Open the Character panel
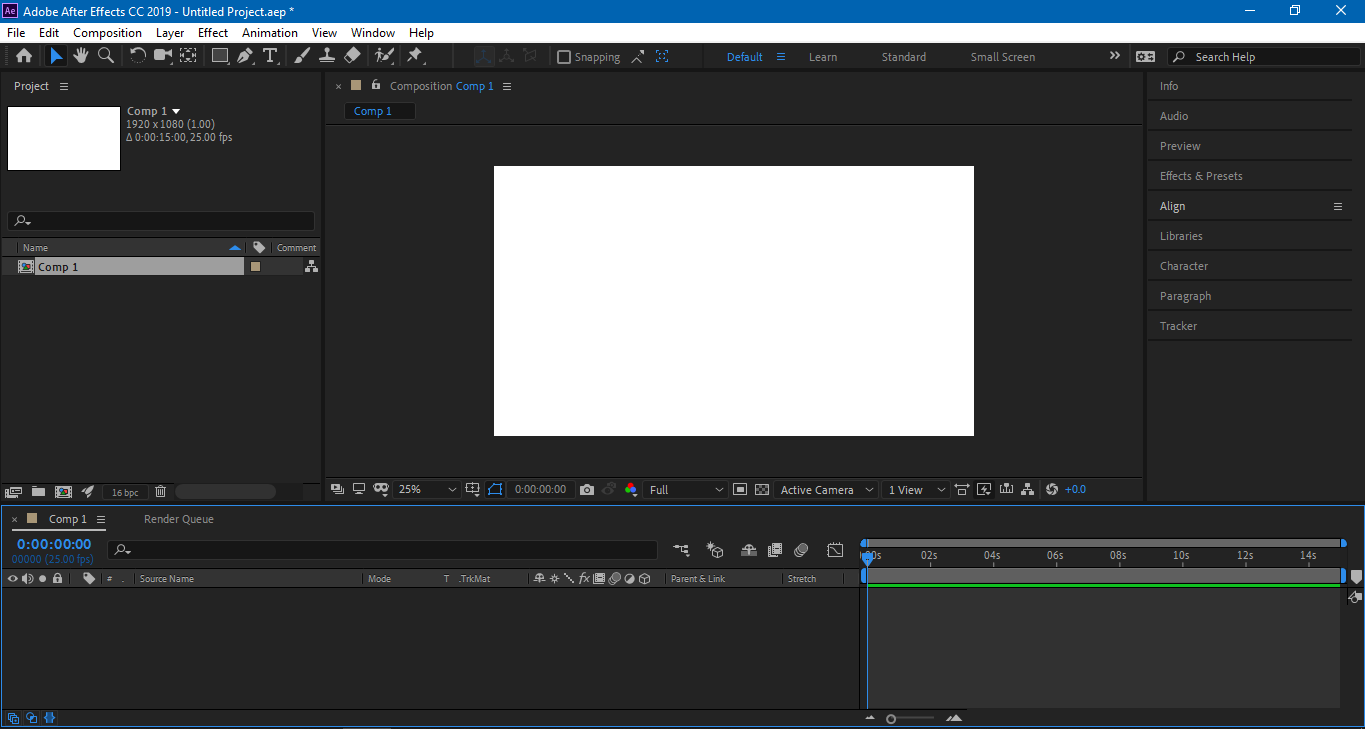1365x729 pixels. tap(1184, 266)
